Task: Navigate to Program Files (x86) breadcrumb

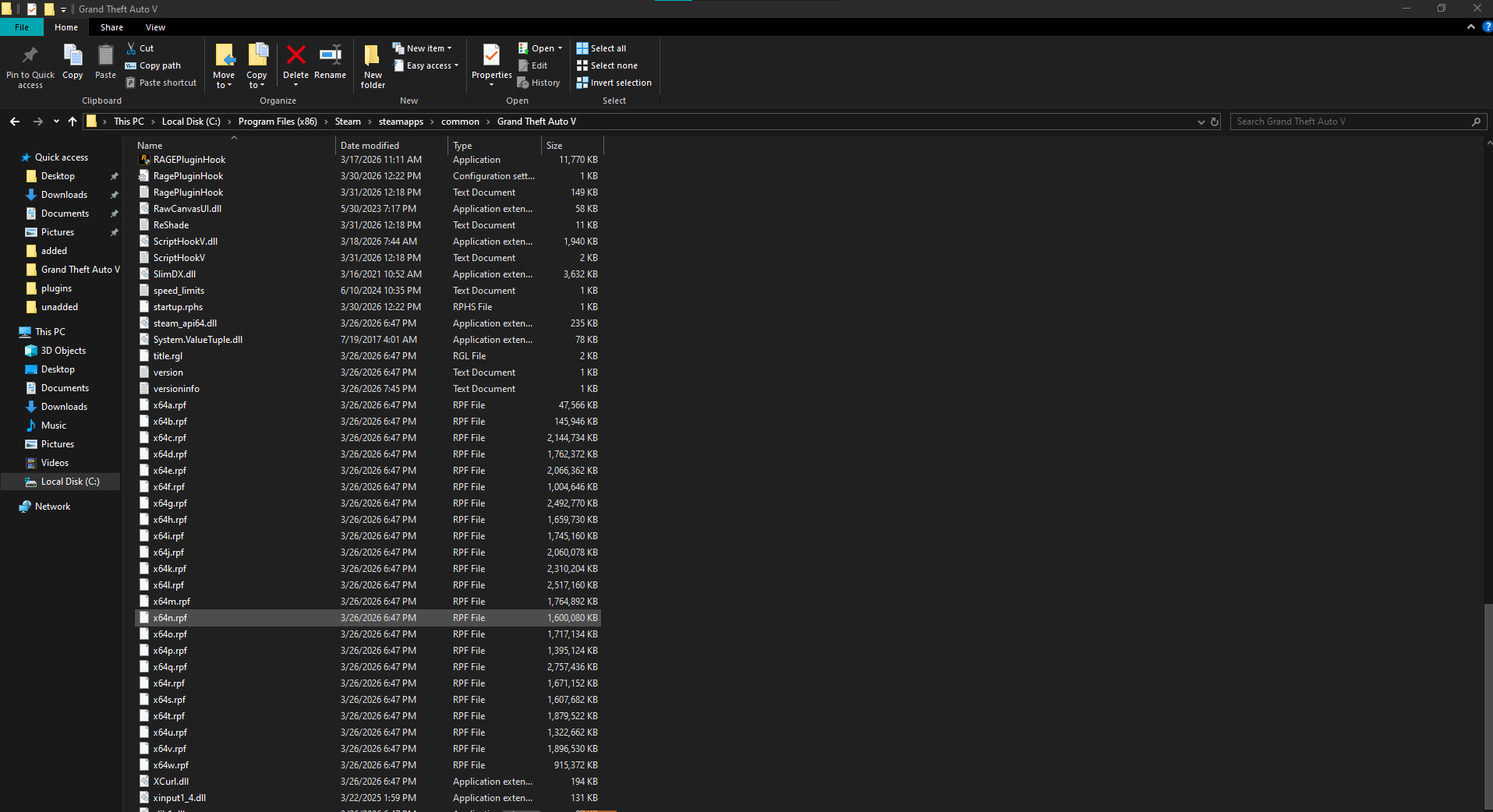Action: pos(278,122)
